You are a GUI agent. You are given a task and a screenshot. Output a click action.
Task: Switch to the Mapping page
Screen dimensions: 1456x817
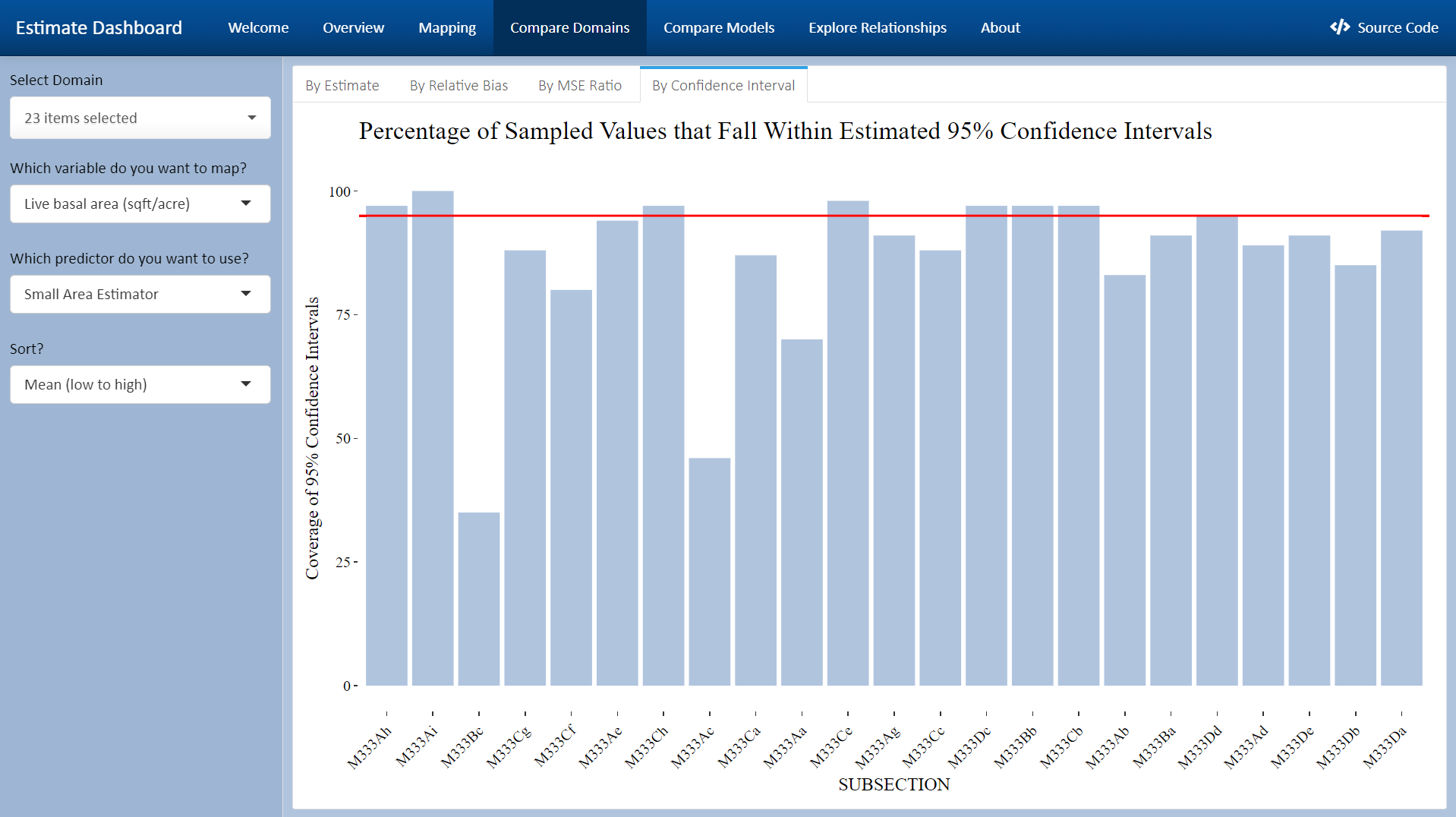click(447, 27)
